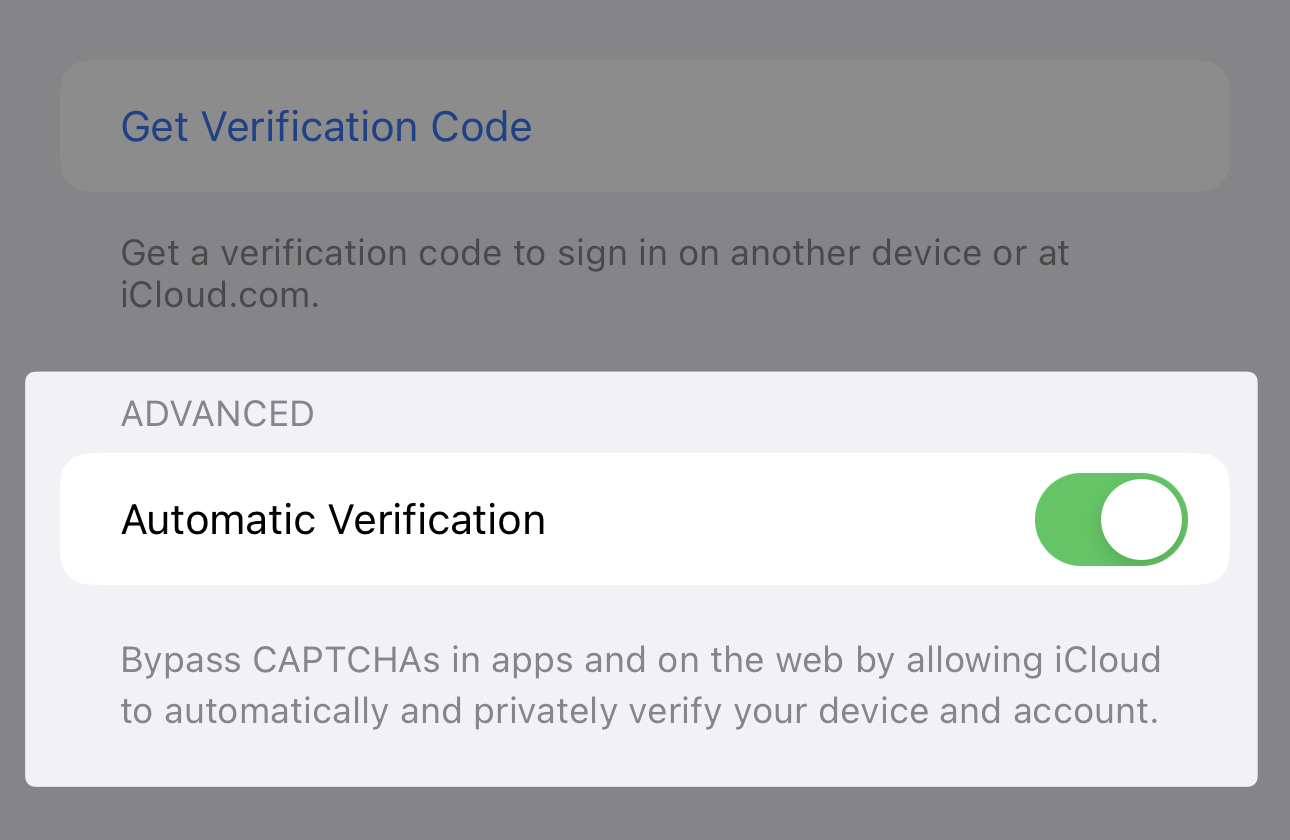
Task: Click the ADVANCED section header
Action: tap(218, 414)
